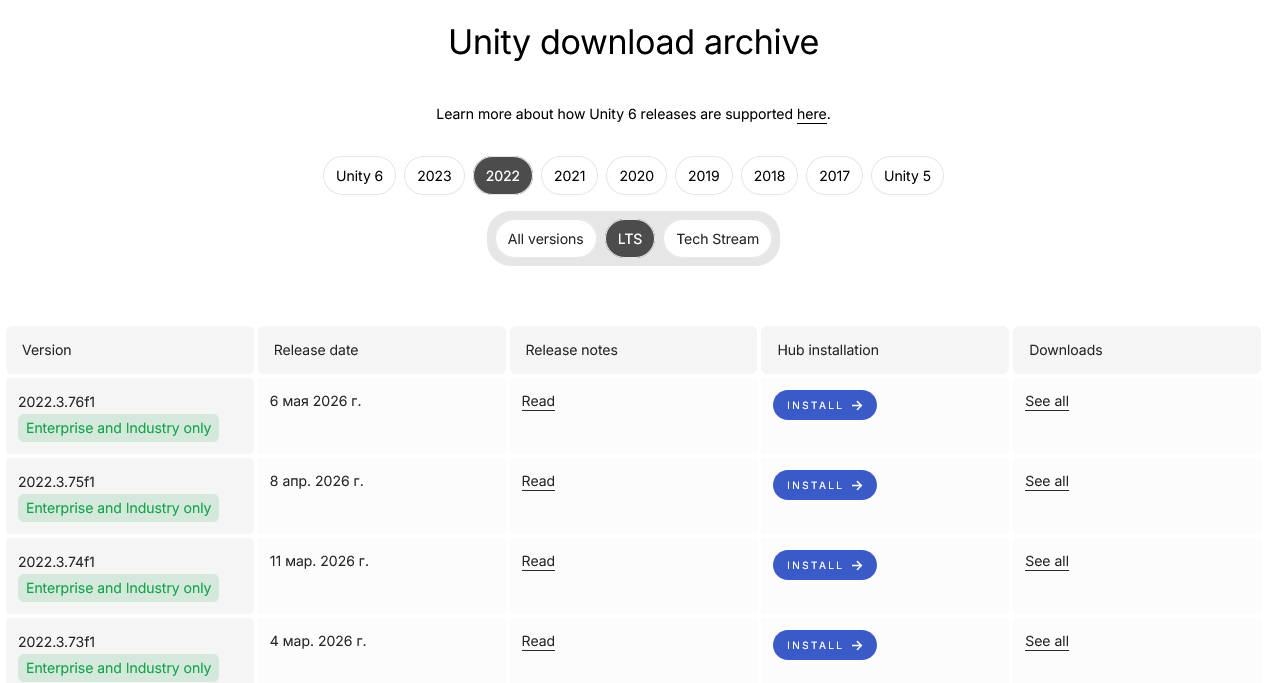Toggle the Tech Stream option

(x=717, y=239)
